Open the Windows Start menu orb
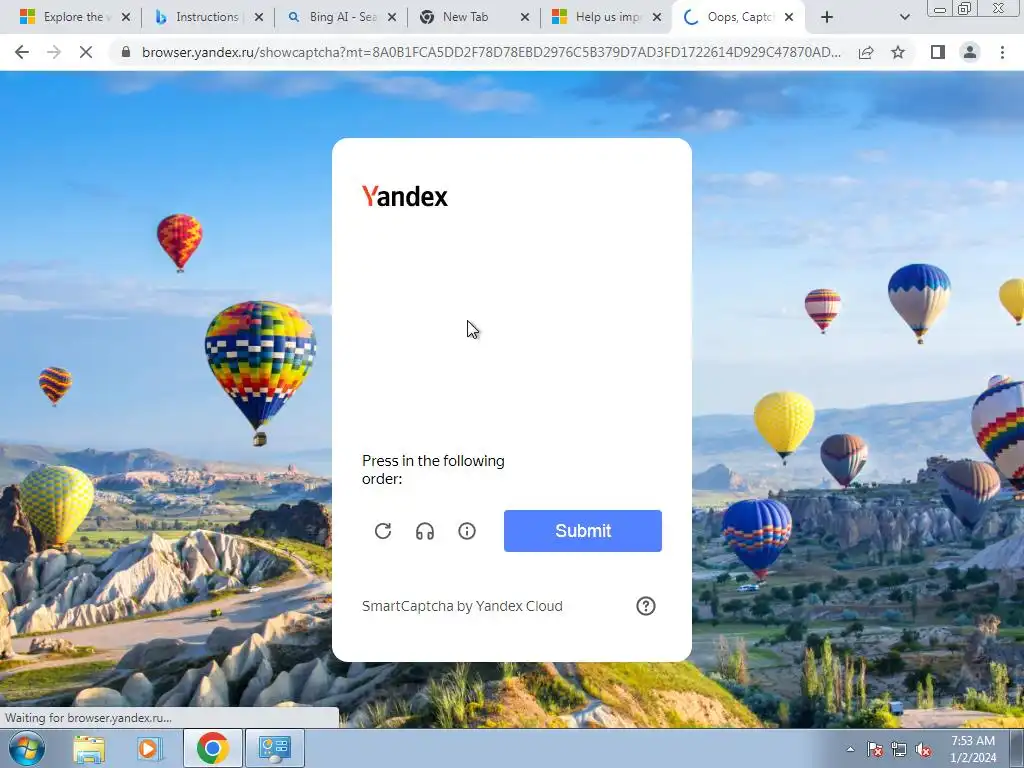Viewport: 1024px width, 768px height. pyautogui.click(x=27, y=748)
